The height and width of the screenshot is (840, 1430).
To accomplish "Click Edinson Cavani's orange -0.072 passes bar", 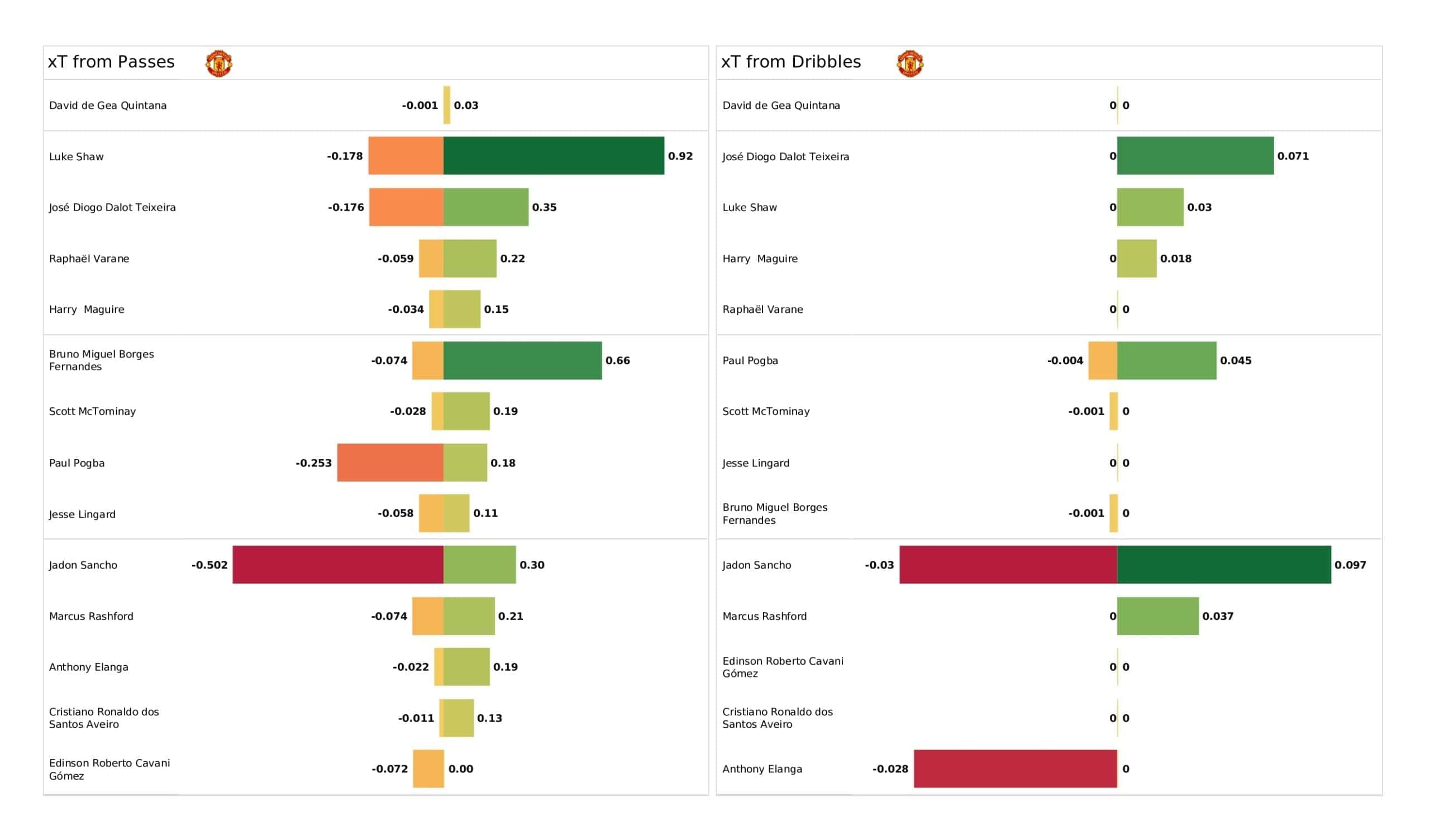I will pyautogui.click(x=428, y=769).
